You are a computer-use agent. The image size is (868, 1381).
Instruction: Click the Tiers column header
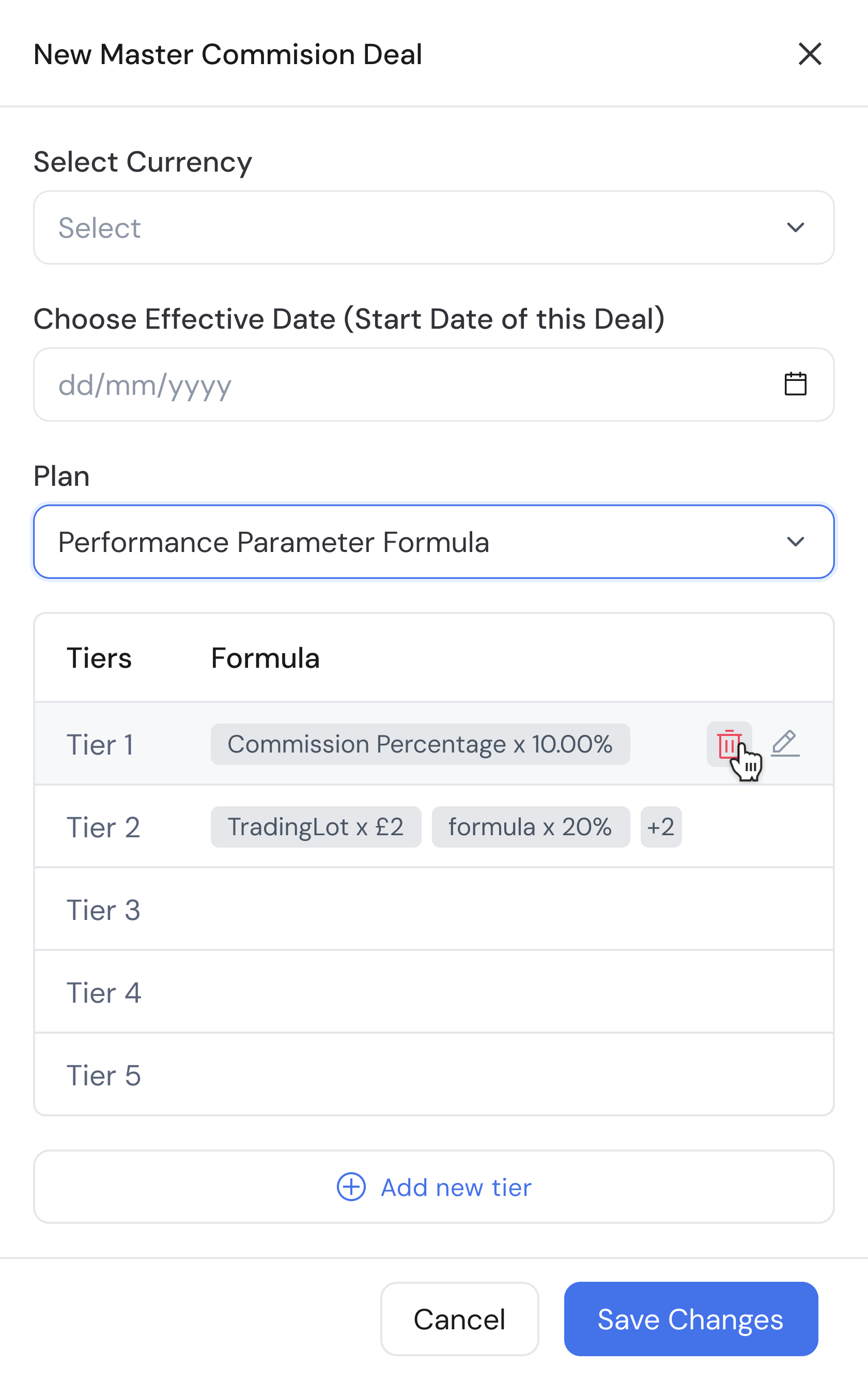click(x=100, y=658)
